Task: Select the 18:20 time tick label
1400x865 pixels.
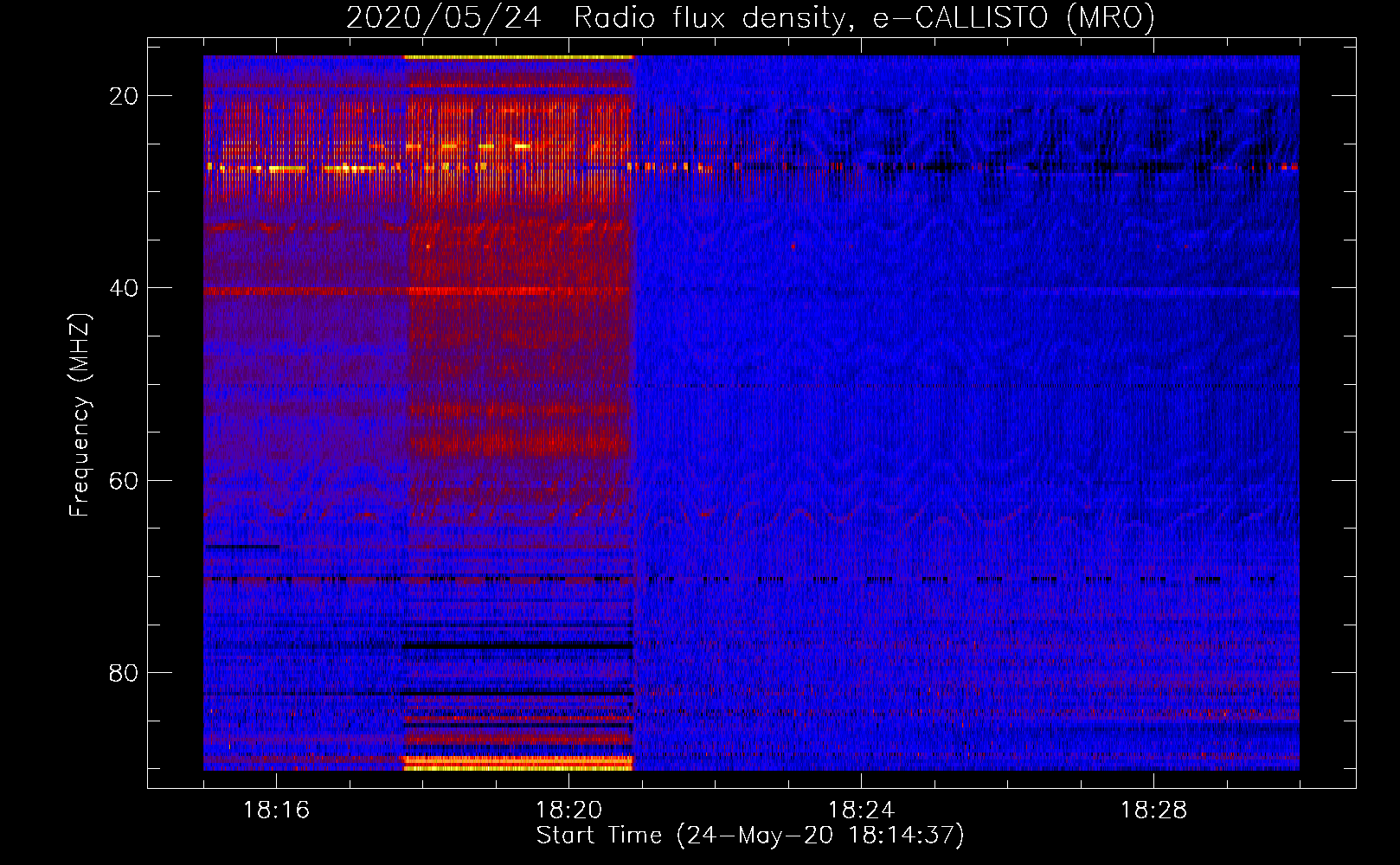Action: pyautogui.click(x=568, y=811)
